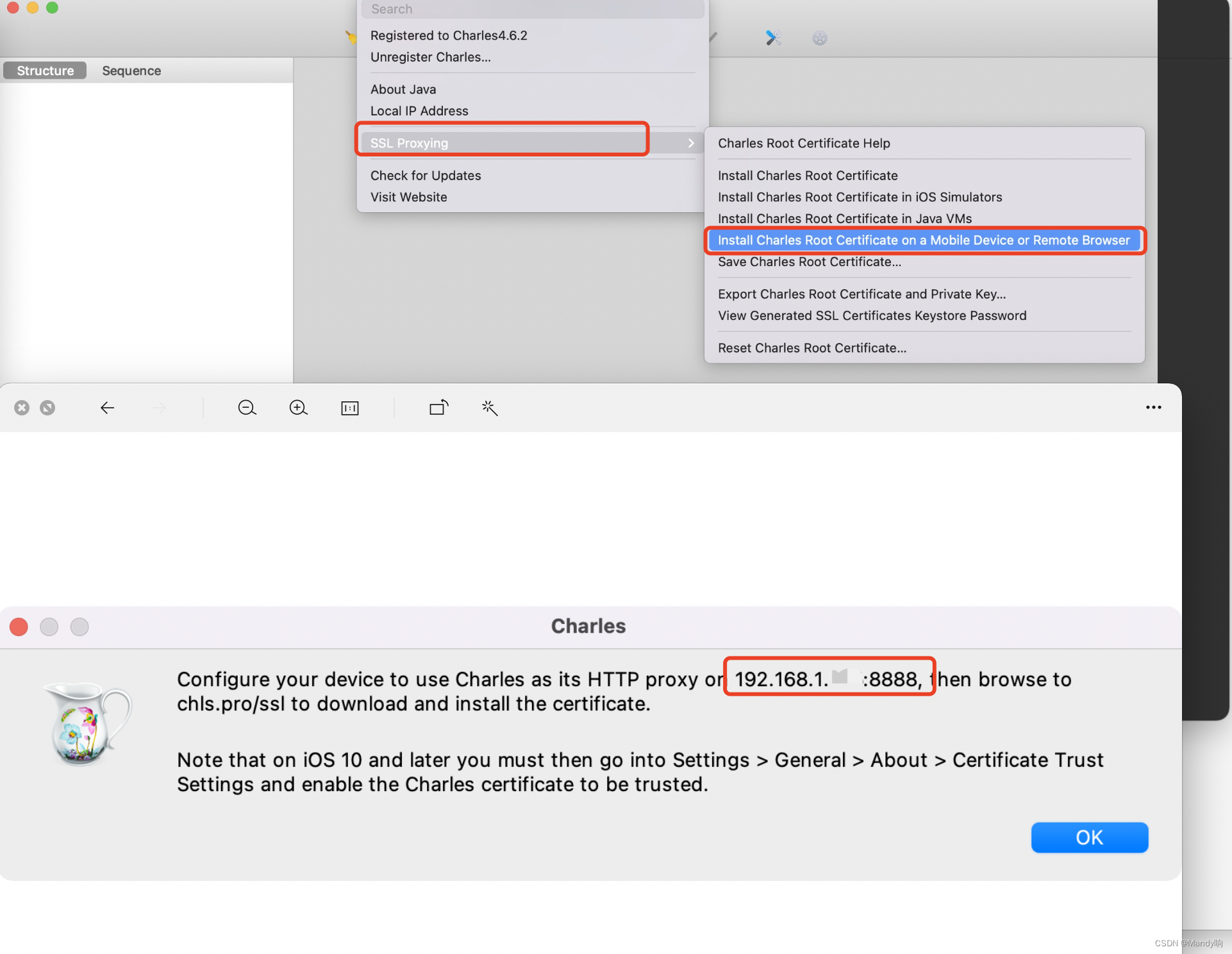Screen dimensions: 1232x954
Task: Click the Help menu Search field
Action: tap(533, 9)
